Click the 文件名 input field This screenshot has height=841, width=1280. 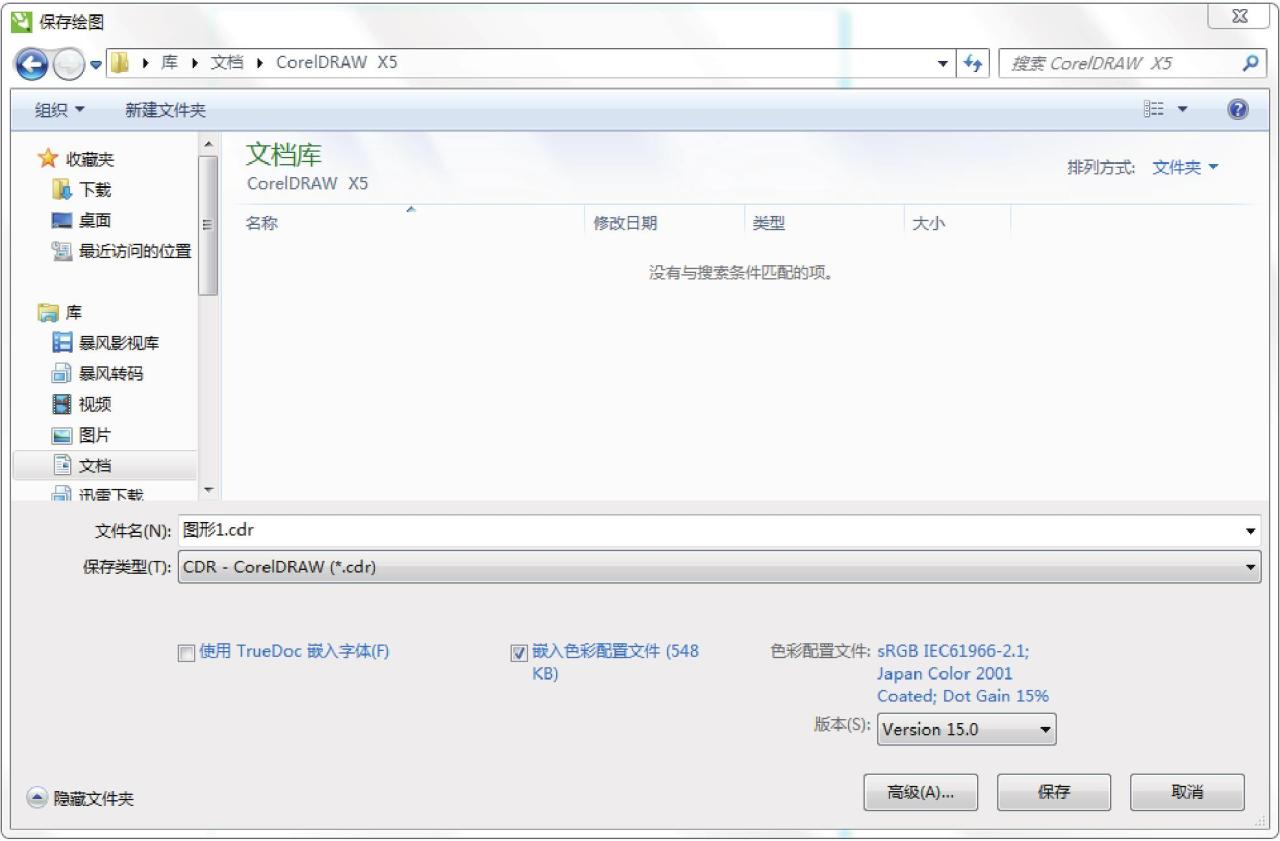click(x=600, y=530)
